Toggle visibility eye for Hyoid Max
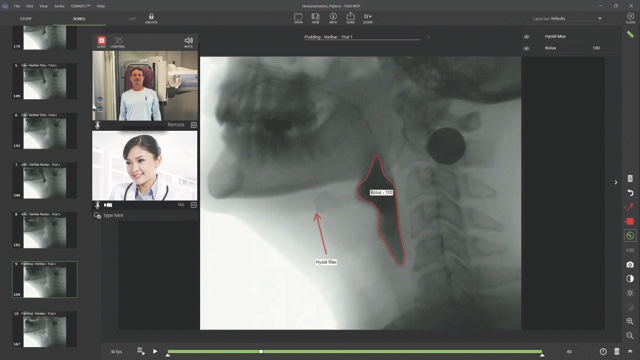Screen dimensions: 640x360 click(527, 37)
